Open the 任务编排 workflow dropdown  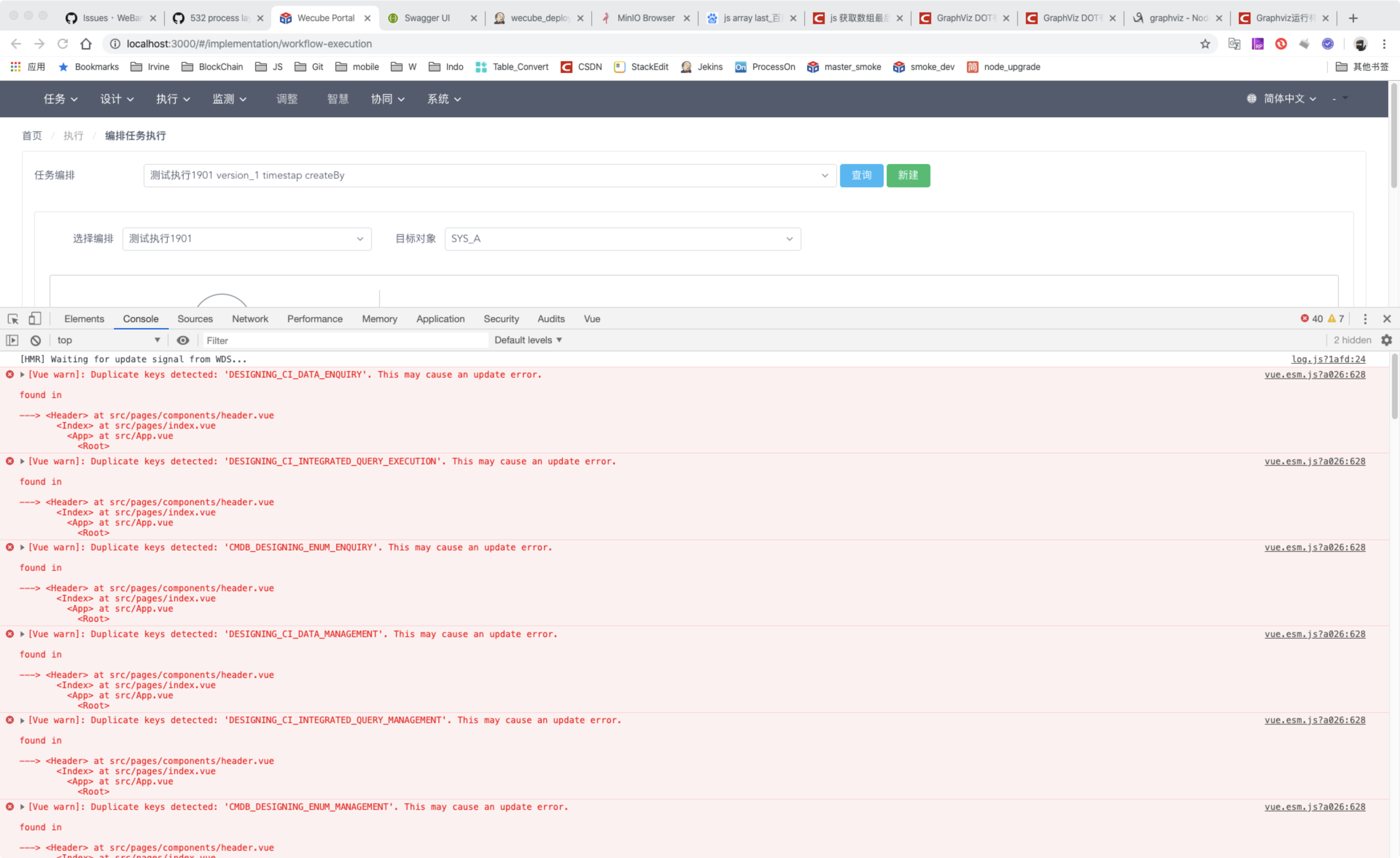(x=490, y=176)
